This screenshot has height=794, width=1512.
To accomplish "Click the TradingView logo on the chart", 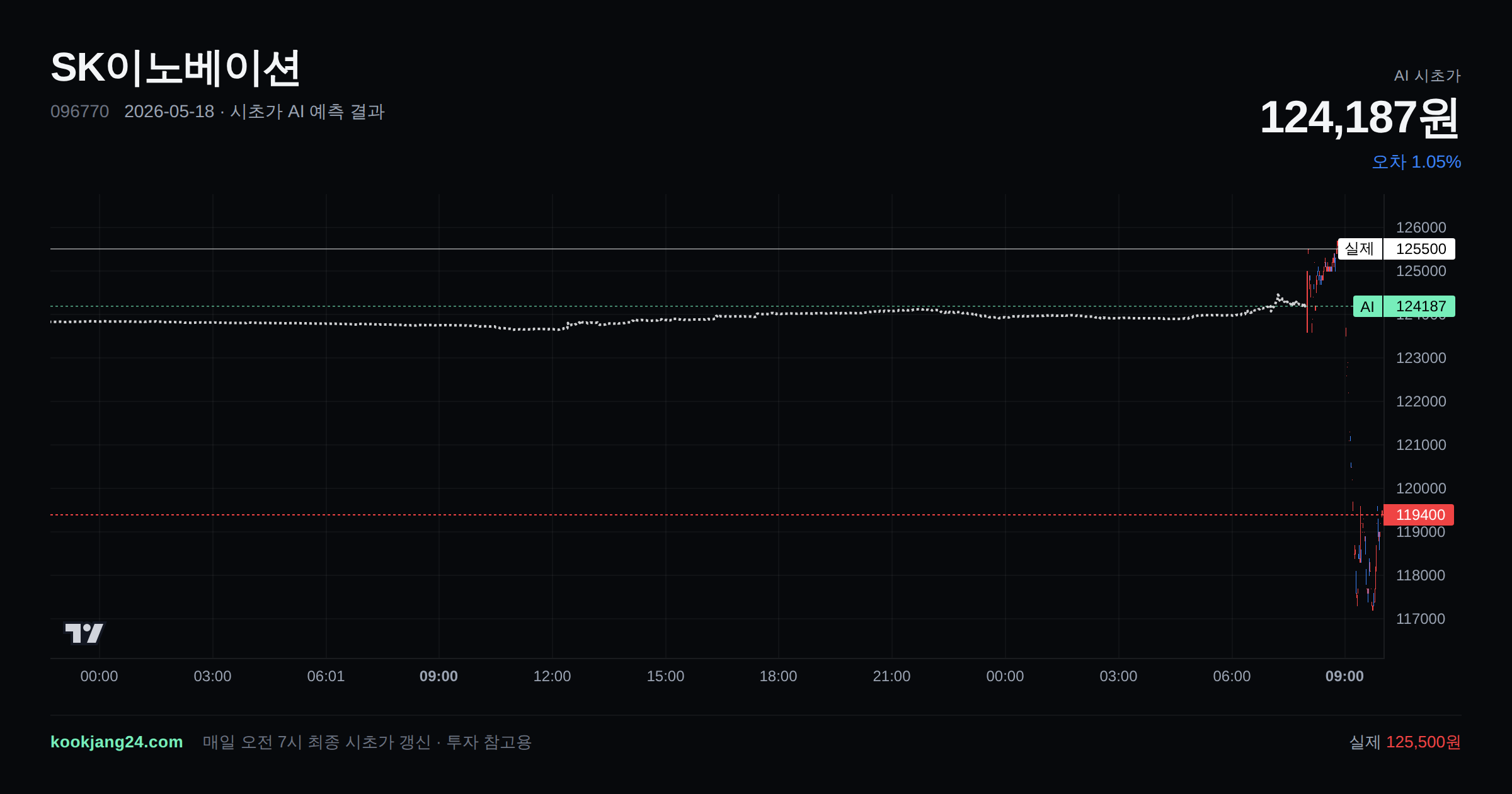I will point(84,633).
